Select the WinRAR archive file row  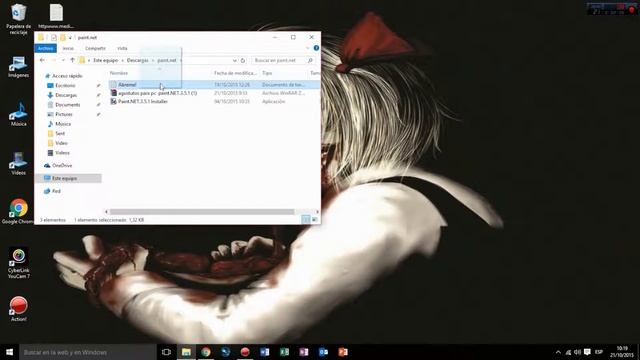pyautogui.click(x=214, y=93)
